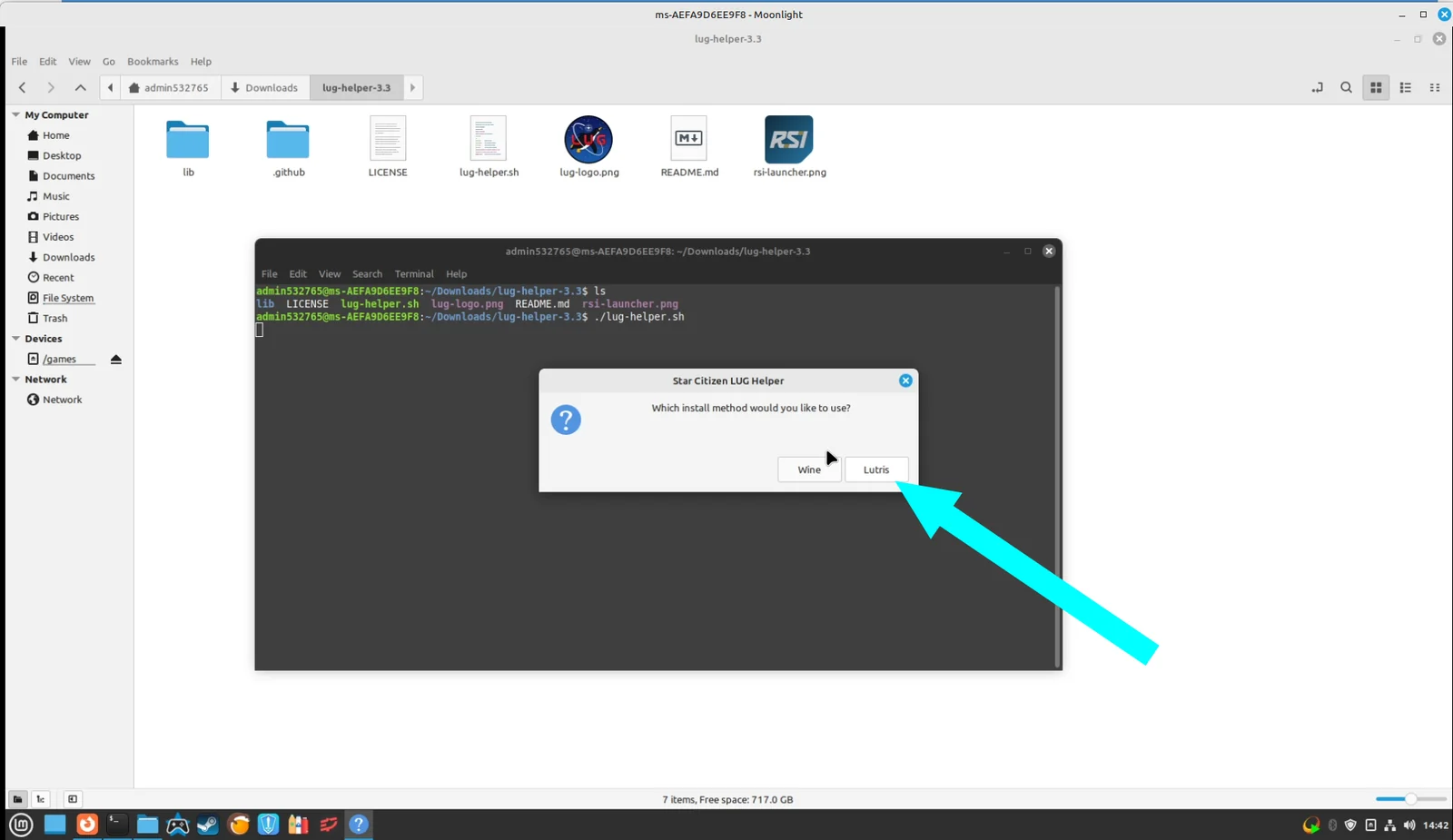Show the places sidebar view

(x=17, y=799)
